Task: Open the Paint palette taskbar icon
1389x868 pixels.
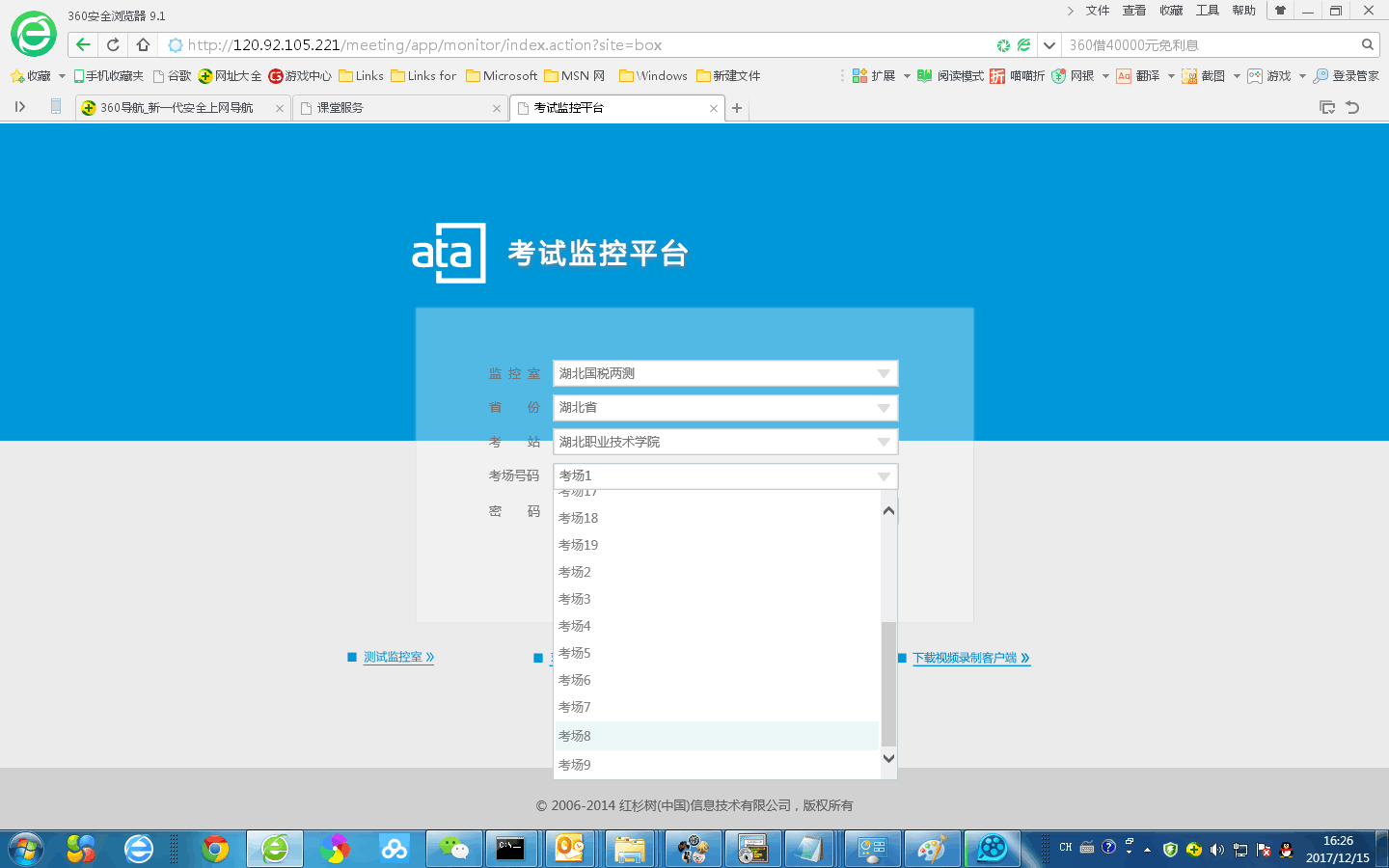Action: click(932, 849)
